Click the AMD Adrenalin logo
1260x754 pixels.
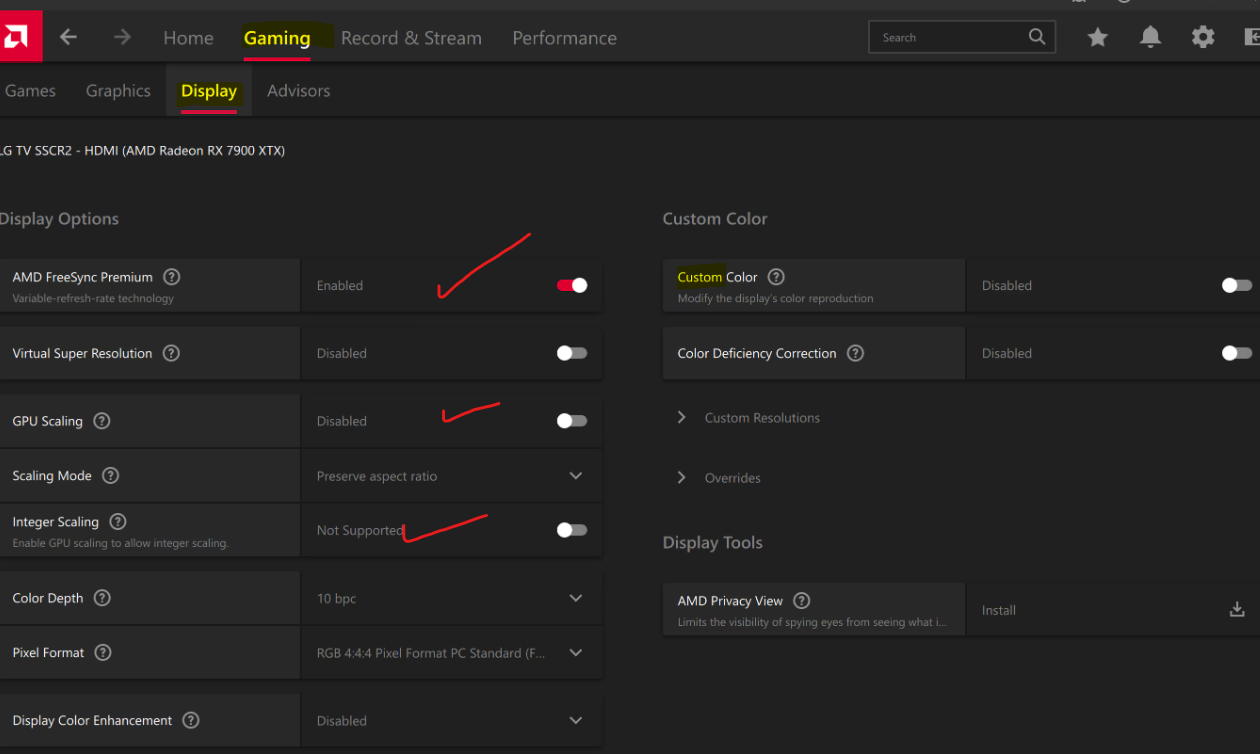pyautogui.click(x=19, y=36)
